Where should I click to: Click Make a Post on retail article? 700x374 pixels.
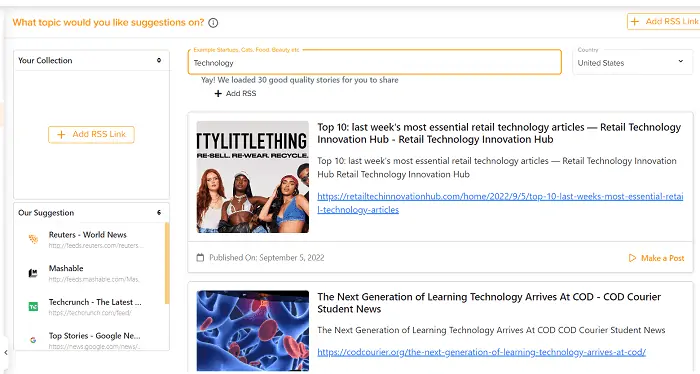[656, 258]
